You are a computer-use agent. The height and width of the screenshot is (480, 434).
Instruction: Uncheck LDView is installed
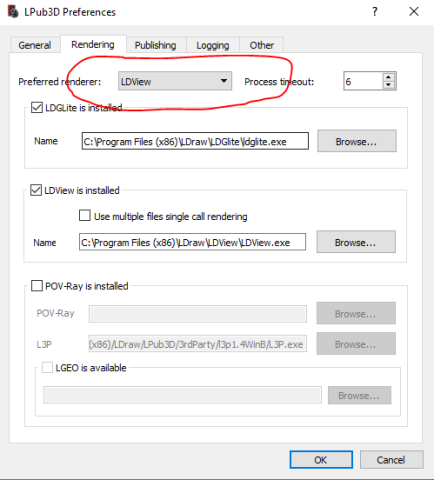(36, 190)
